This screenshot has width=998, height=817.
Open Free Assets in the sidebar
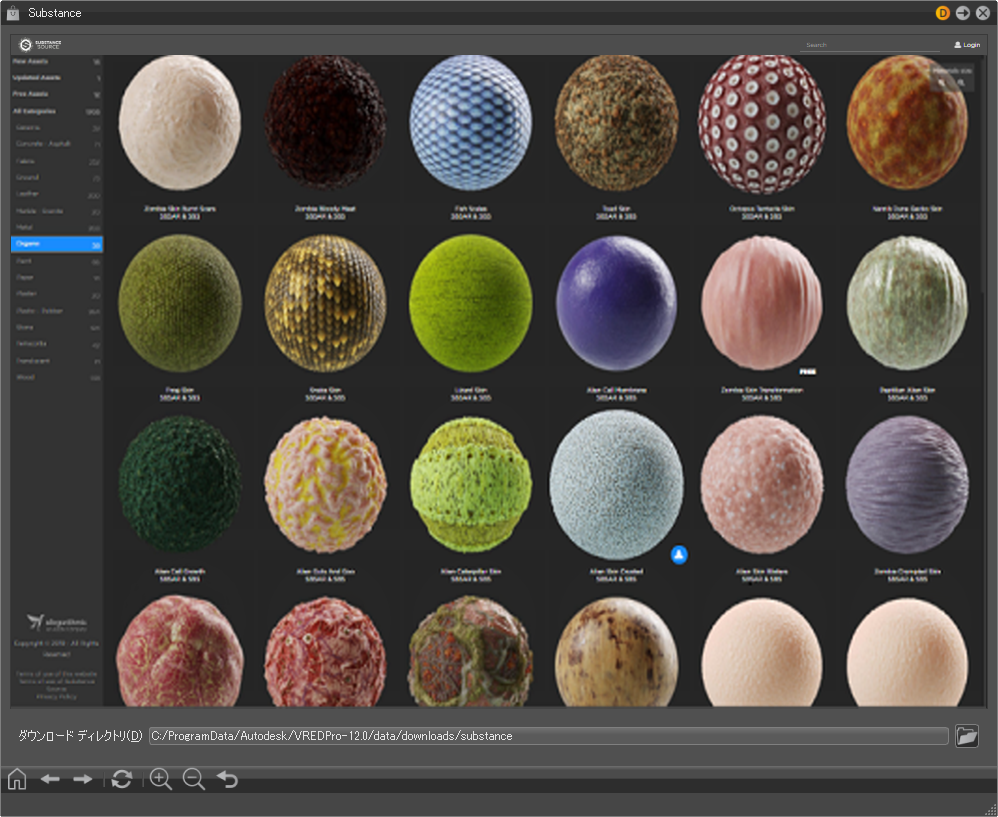click(57, 94)
